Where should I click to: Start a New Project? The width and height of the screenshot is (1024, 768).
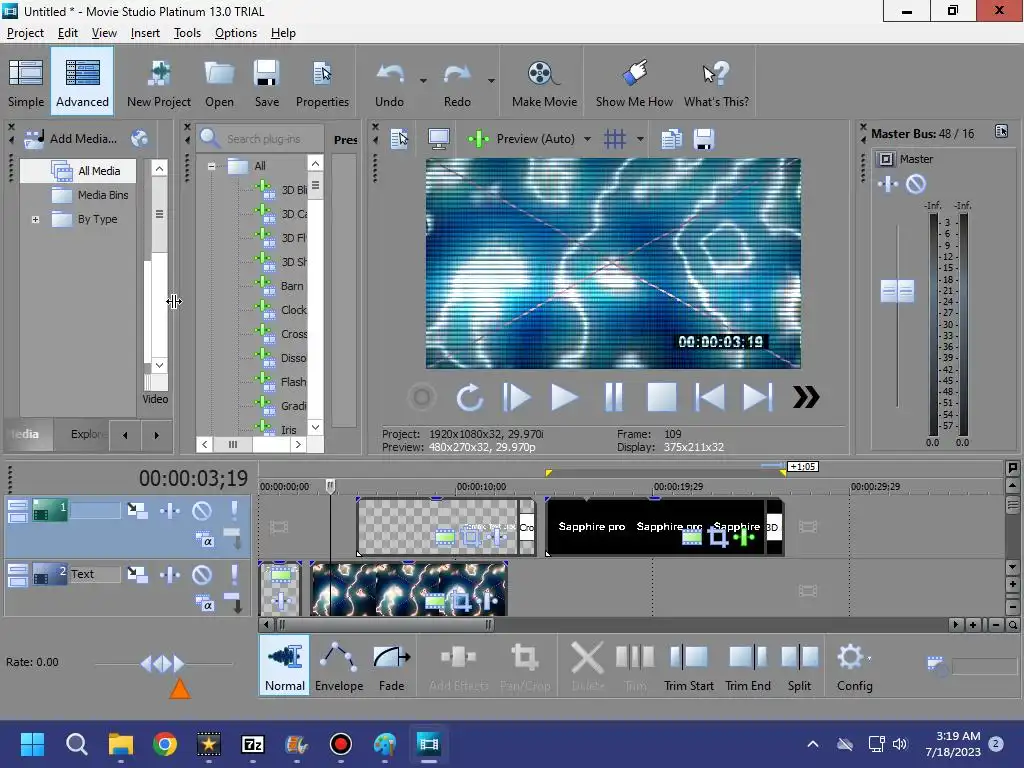coord(159,82)
